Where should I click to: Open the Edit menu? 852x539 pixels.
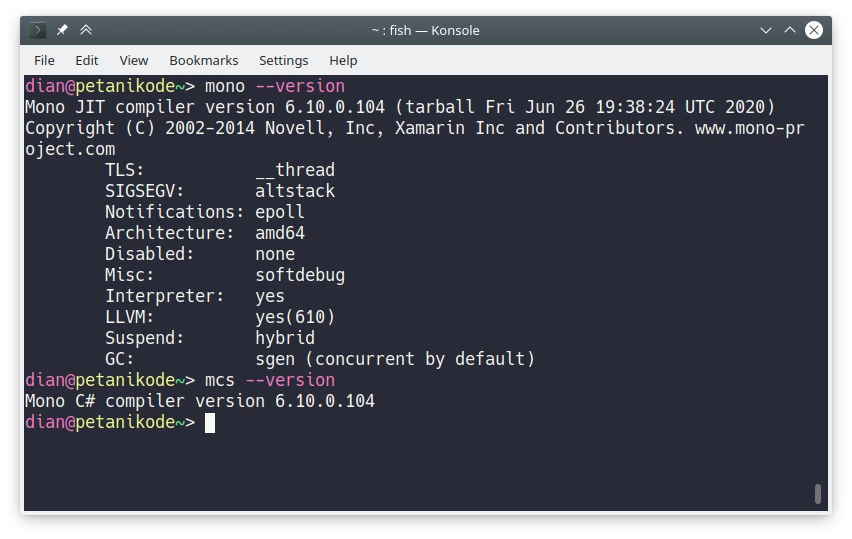(x=87, y=60)
